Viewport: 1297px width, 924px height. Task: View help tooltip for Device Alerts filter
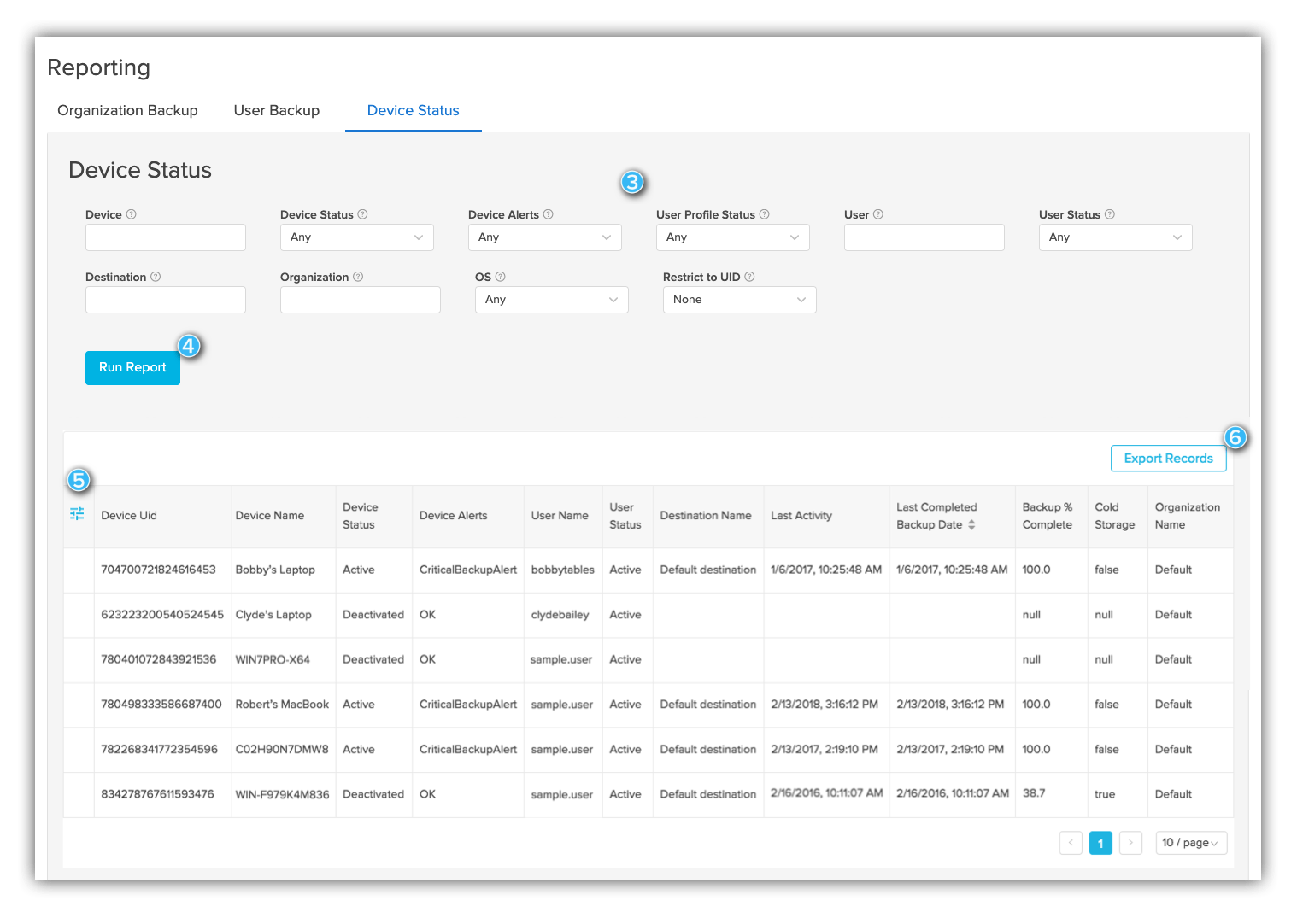click(x=549, y=214)
